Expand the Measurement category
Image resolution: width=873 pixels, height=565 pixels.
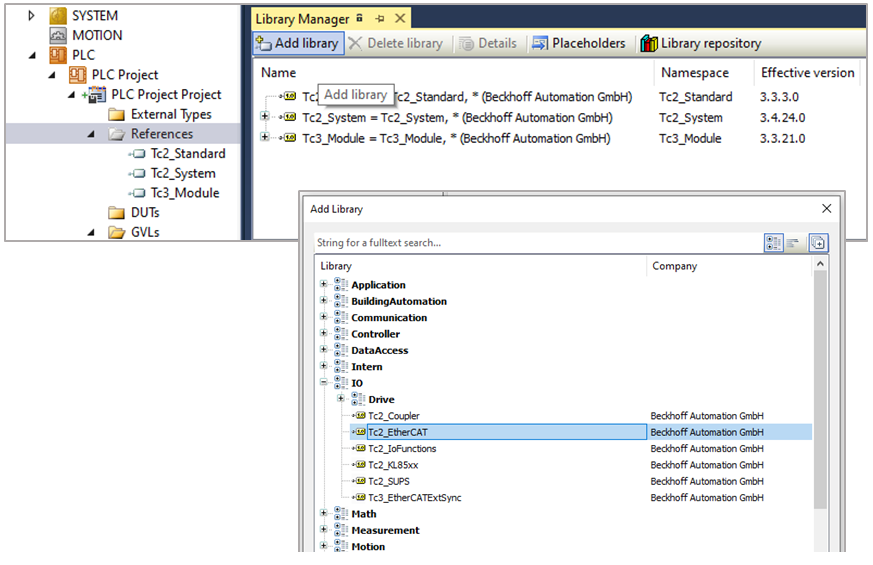tap(323, 529)
